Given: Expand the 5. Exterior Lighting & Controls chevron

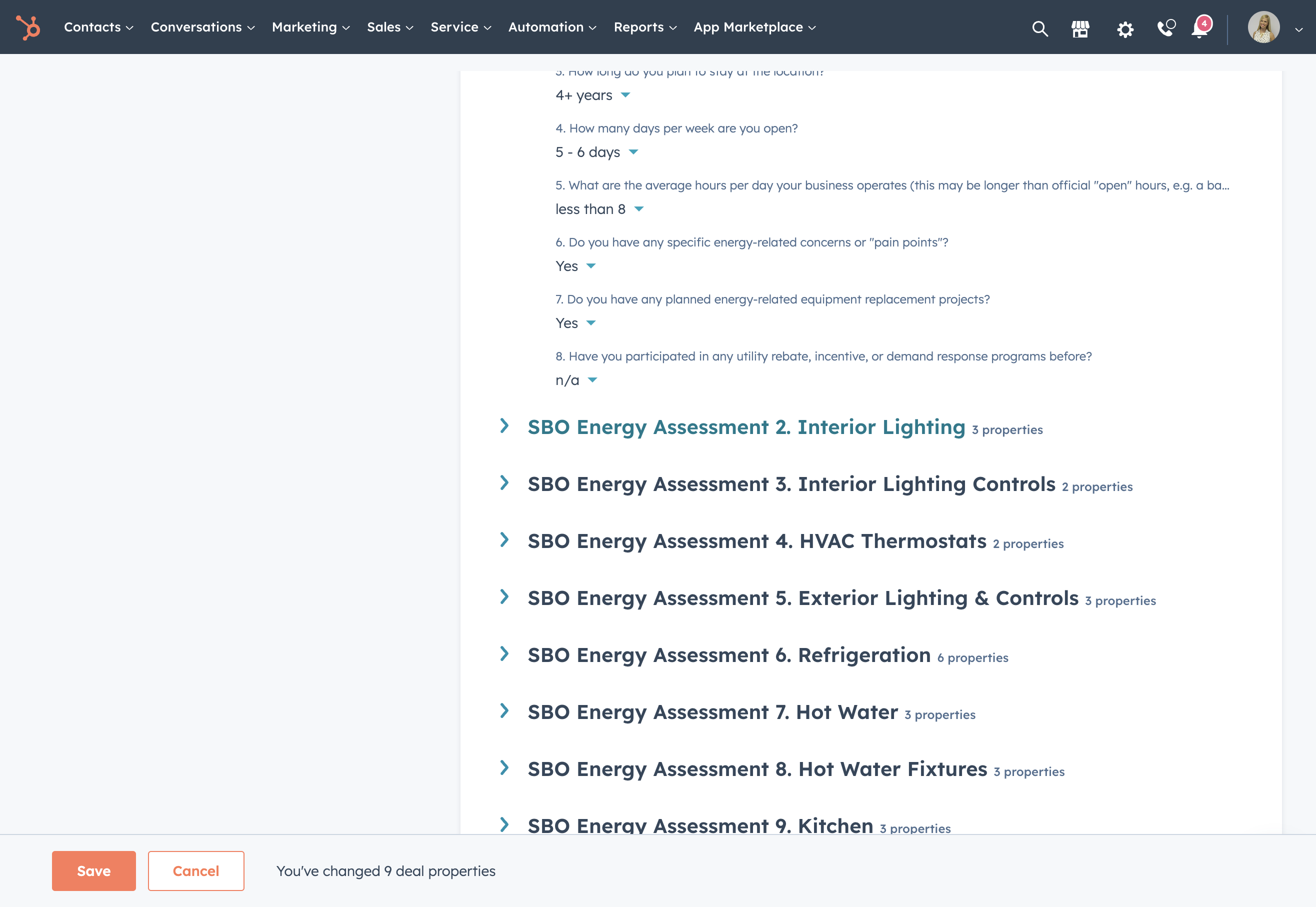Looking at the screenshot, I should coord(504,596).
